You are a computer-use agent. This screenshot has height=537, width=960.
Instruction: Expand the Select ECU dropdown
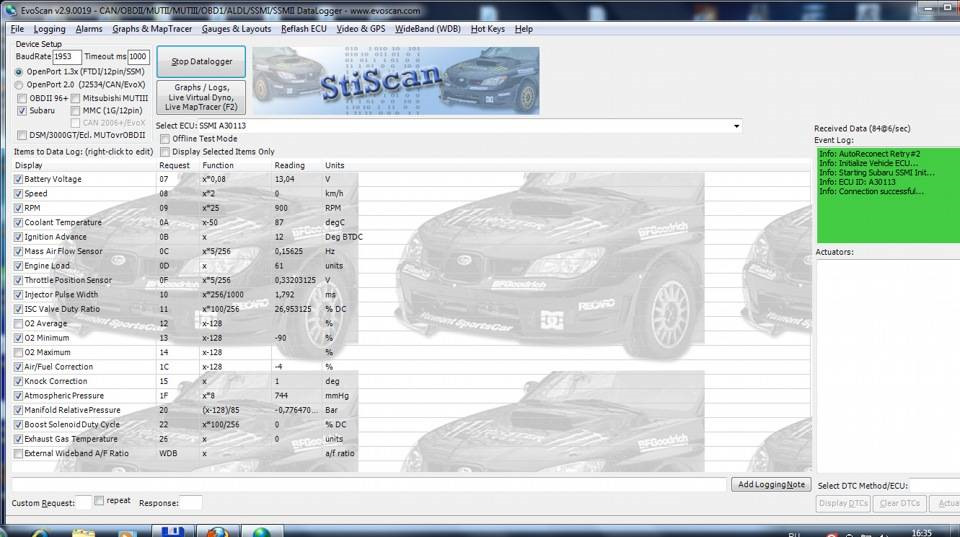[737, 126]
